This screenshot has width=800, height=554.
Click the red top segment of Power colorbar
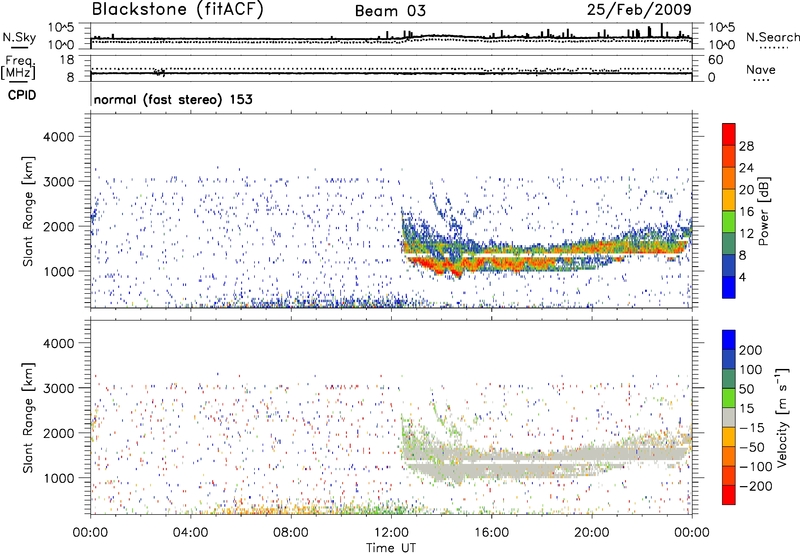pyautogui.click(x=729, y=134)
